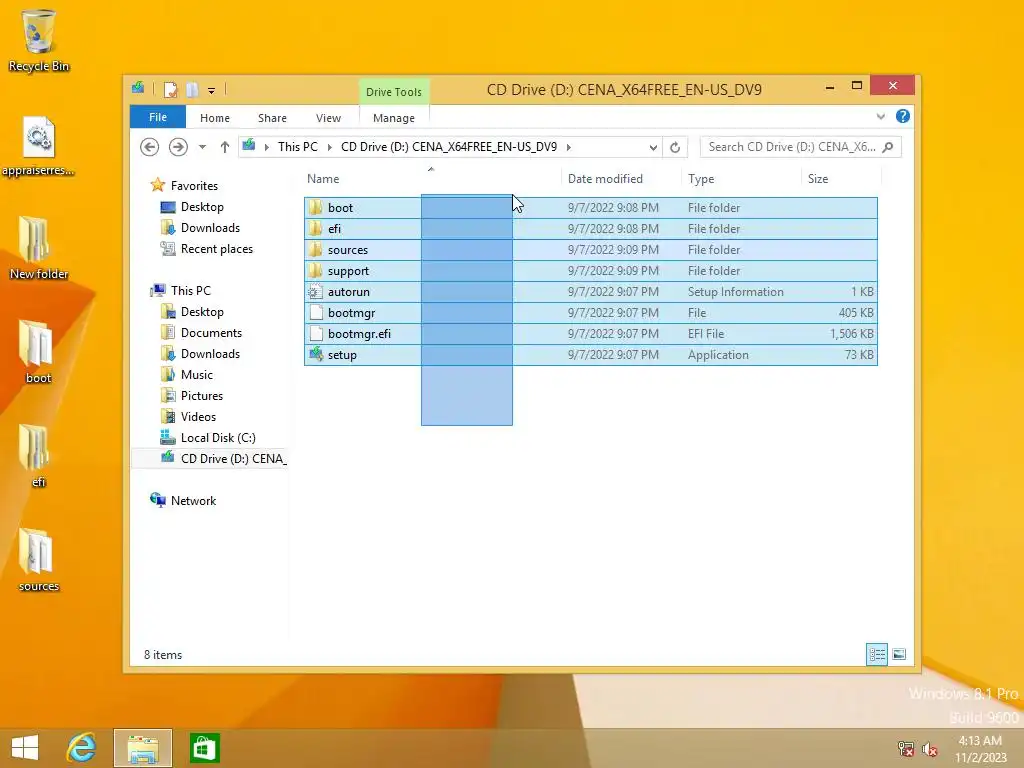Select the support folder in the file list

click(590, 270)
